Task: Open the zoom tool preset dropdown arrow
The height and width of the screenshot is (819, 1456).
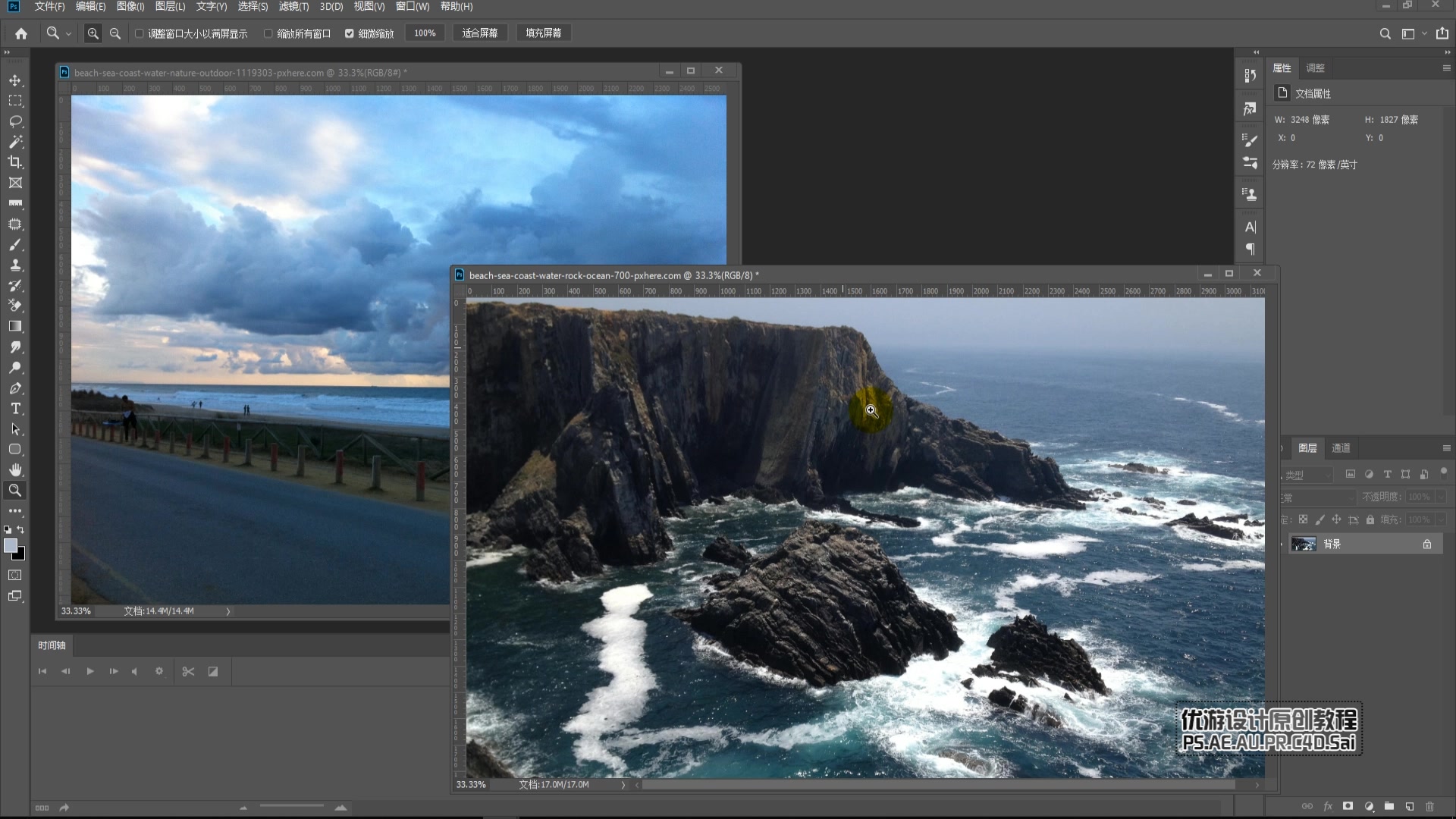Action: coord(68,33)
